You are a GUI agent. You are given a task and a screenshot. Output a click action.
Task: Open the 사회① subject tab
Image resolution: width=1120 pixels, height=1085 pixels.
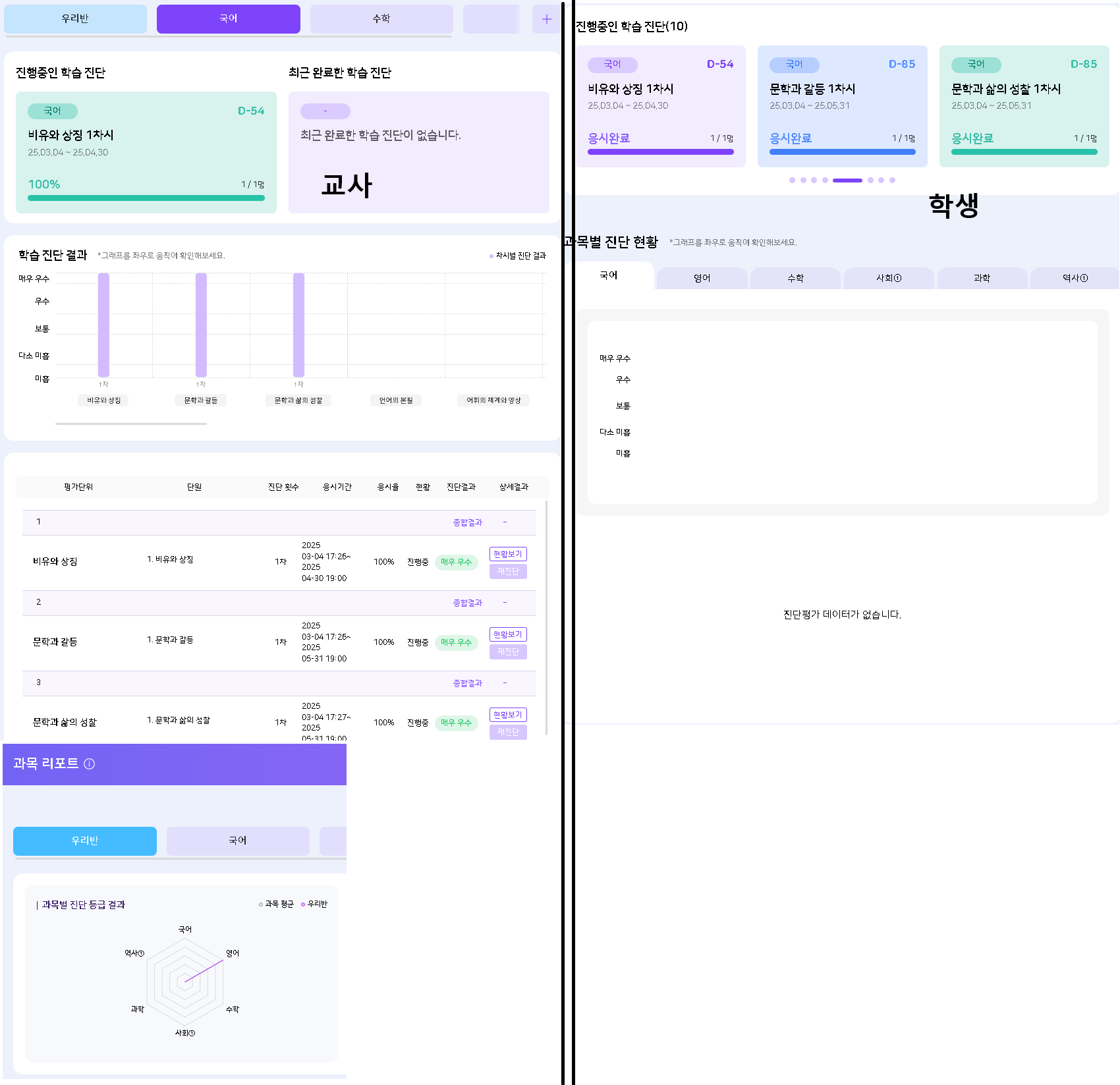888,278
